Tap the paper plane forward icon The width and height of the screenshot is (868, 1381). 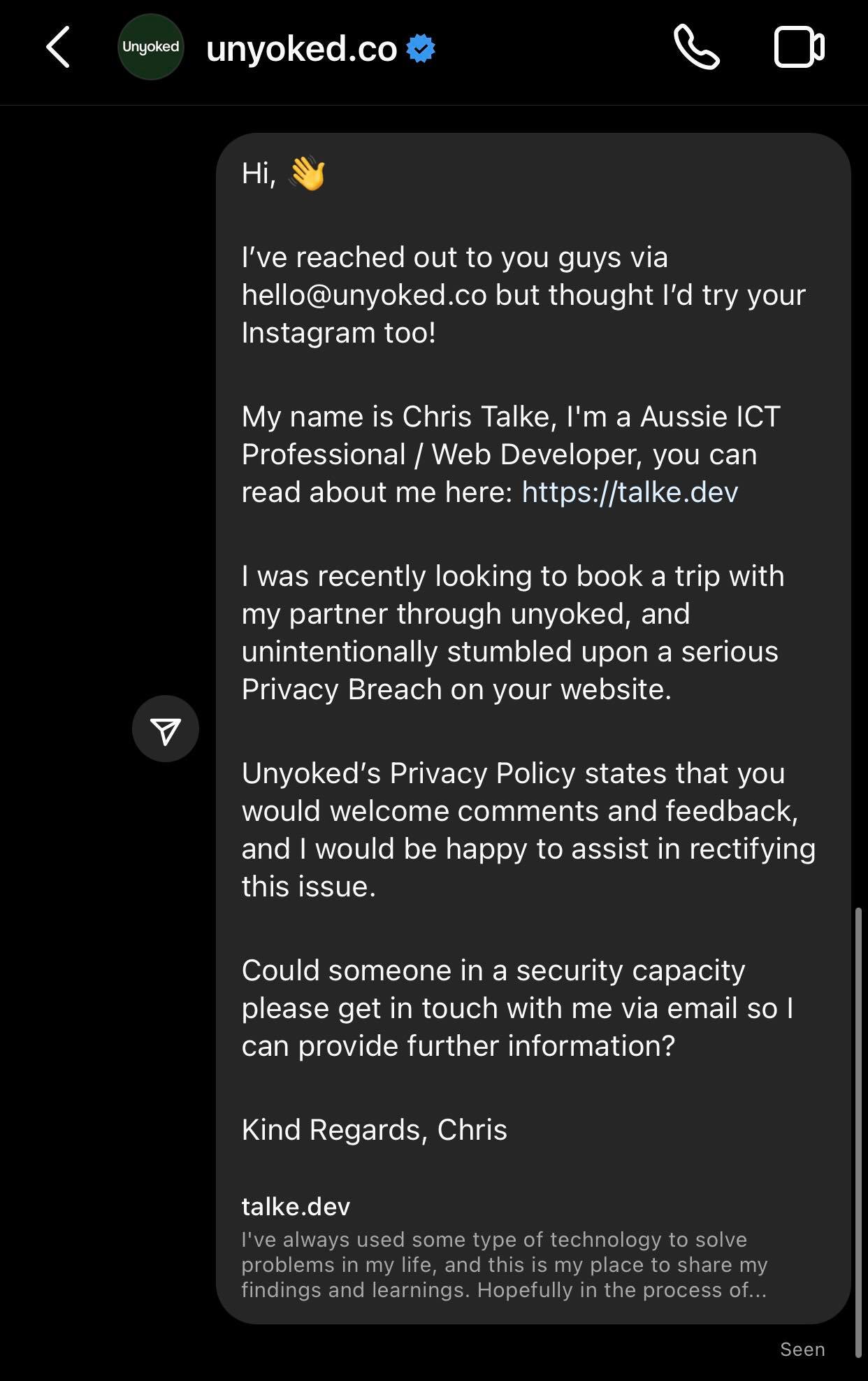(x=166, y=729)
